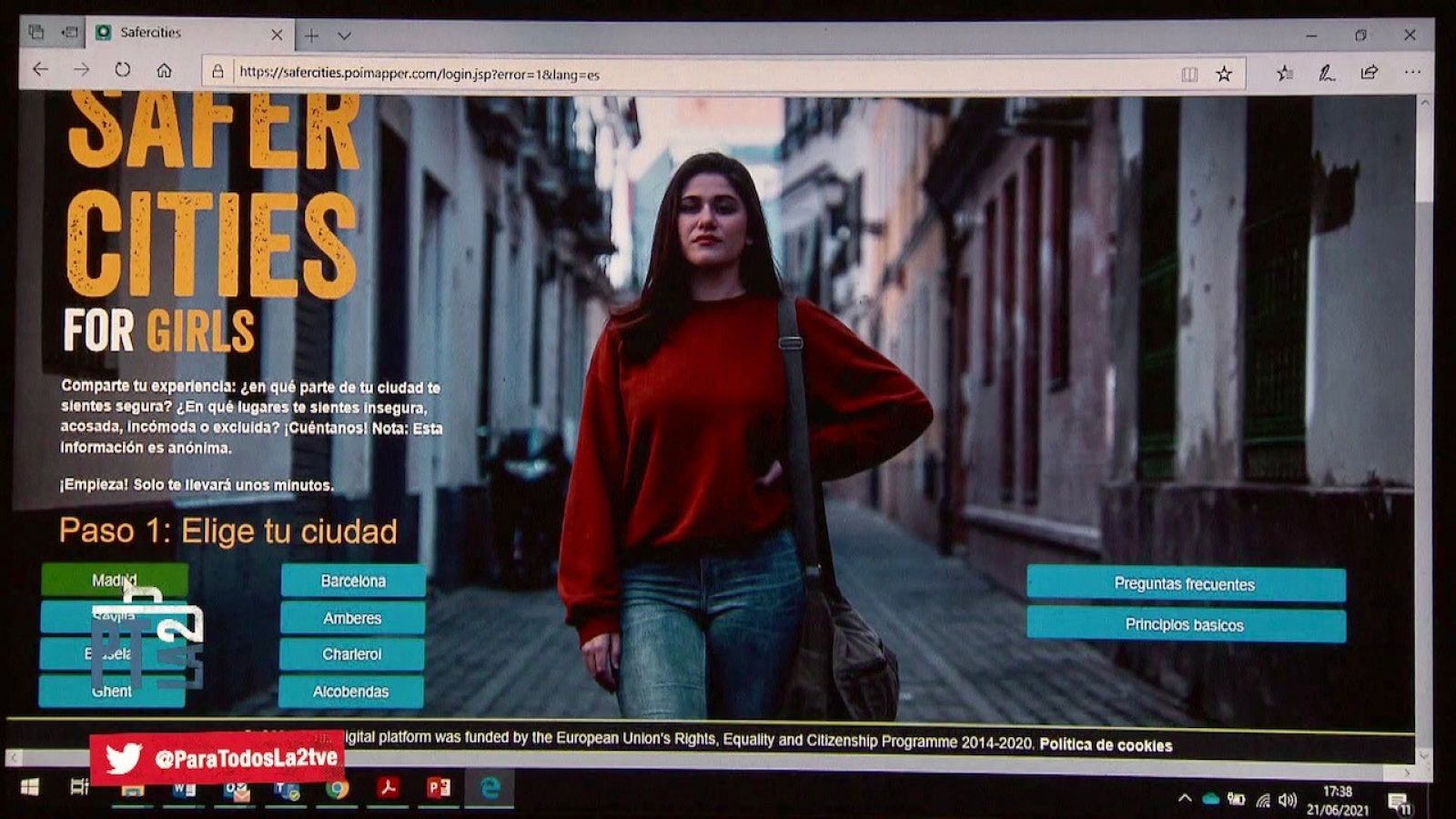The width and height of the screenshot is (1456, 819).
Task: Select Madrid as your city
Action: coord(113,580)
